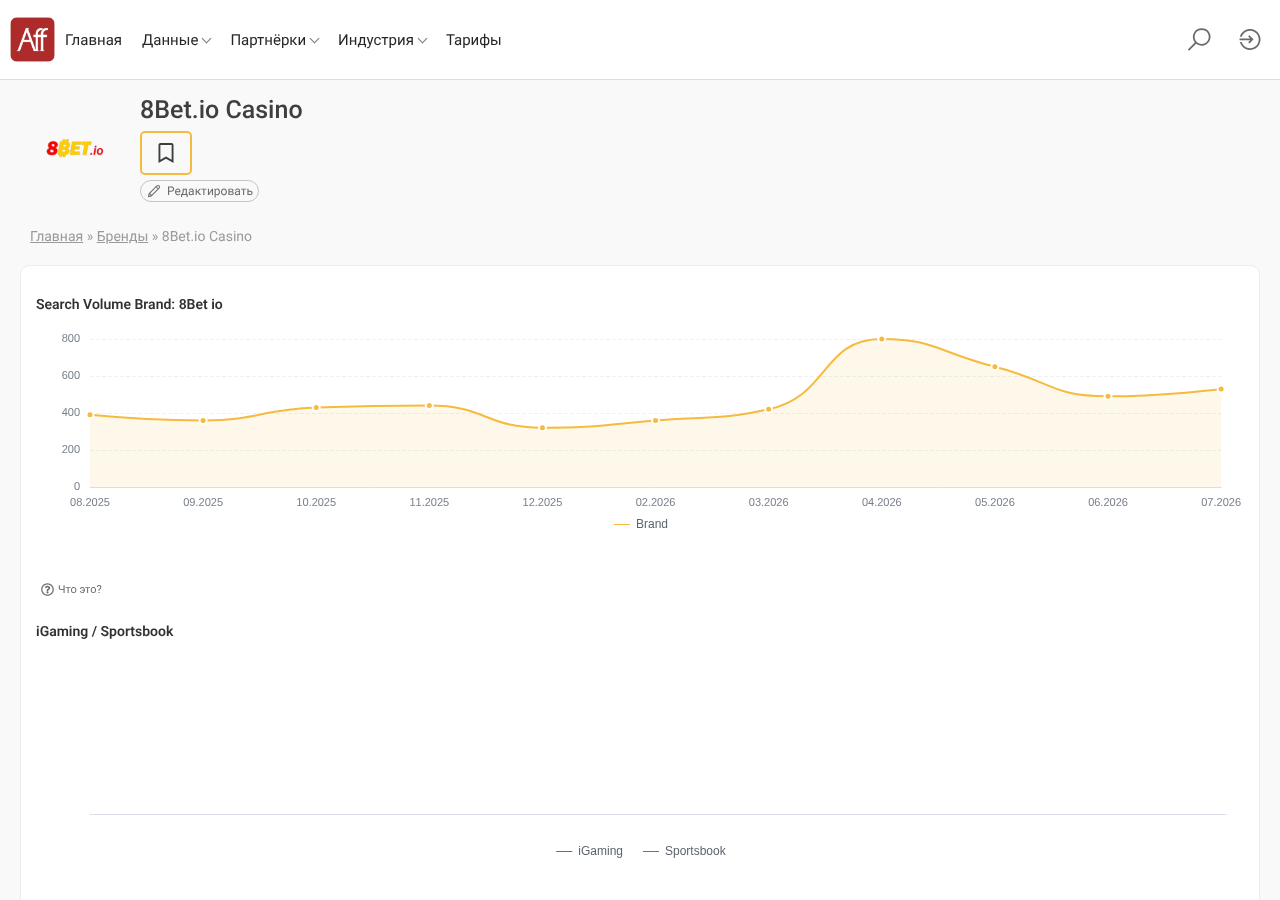
Task: Open the Главная menu item
Action: (x=93, y=40)
